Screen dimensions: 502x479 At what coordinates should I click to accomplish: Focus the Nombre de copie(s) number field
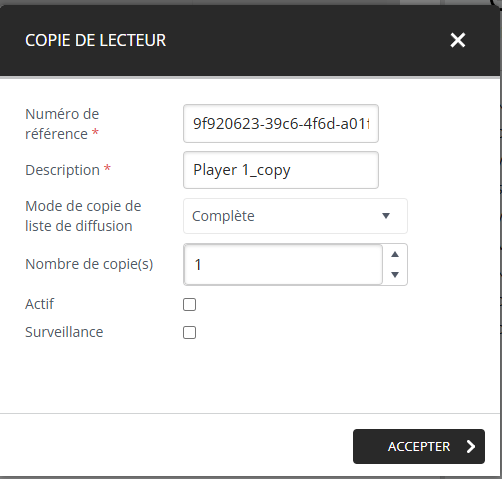coord(283,264)
